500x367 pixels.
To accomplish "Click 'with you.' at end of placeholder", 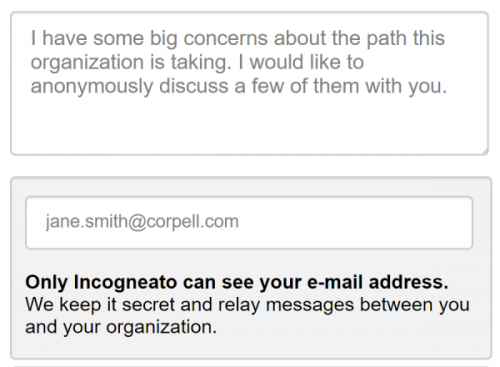I will click(x=406, y=86).
